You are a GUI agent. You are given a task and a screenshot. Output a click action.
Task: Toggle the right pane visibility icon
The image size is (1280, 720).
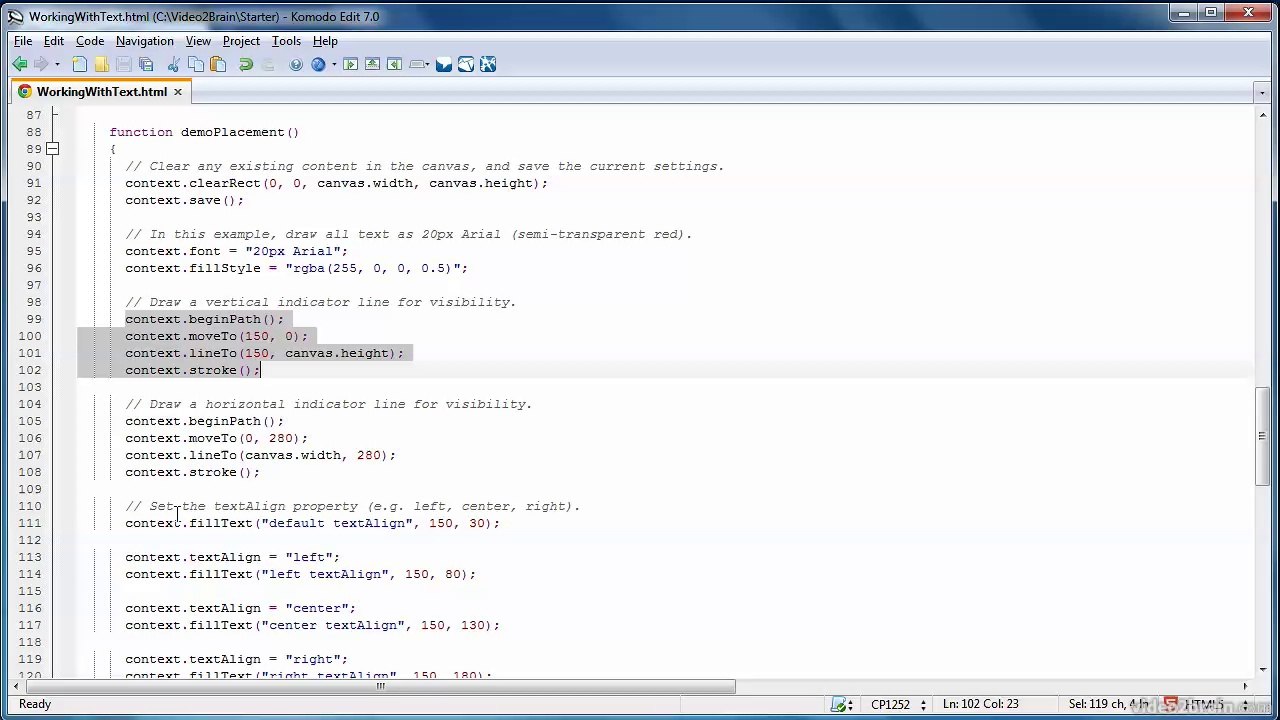click(x=394, y=64)
